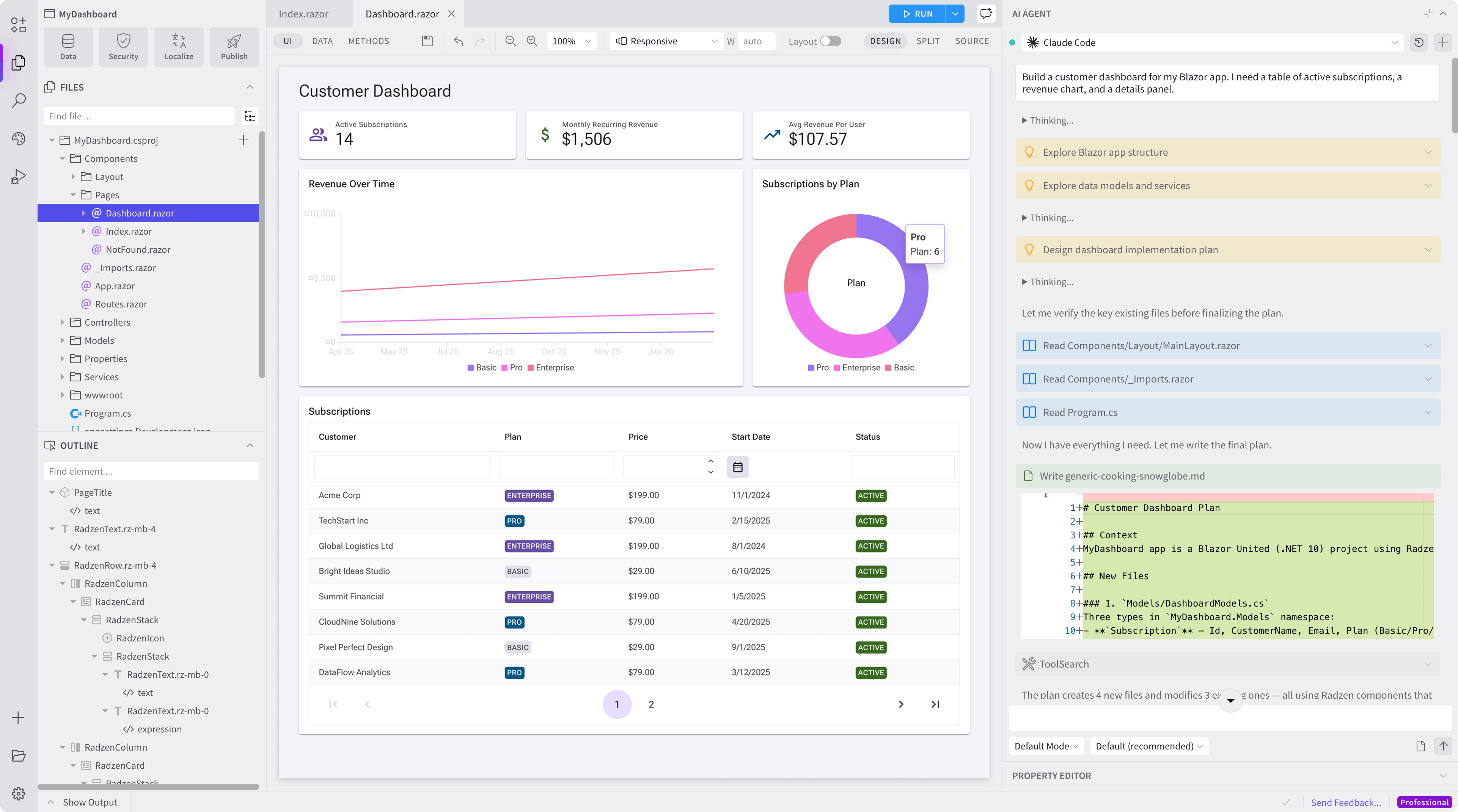Open the Responsive device dropdown

667,41
